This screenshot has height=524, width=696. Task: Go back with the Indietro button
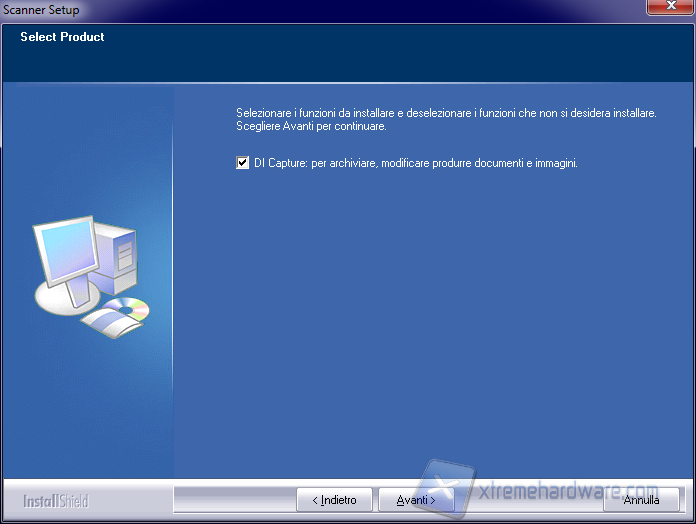(x=334, y=499)
